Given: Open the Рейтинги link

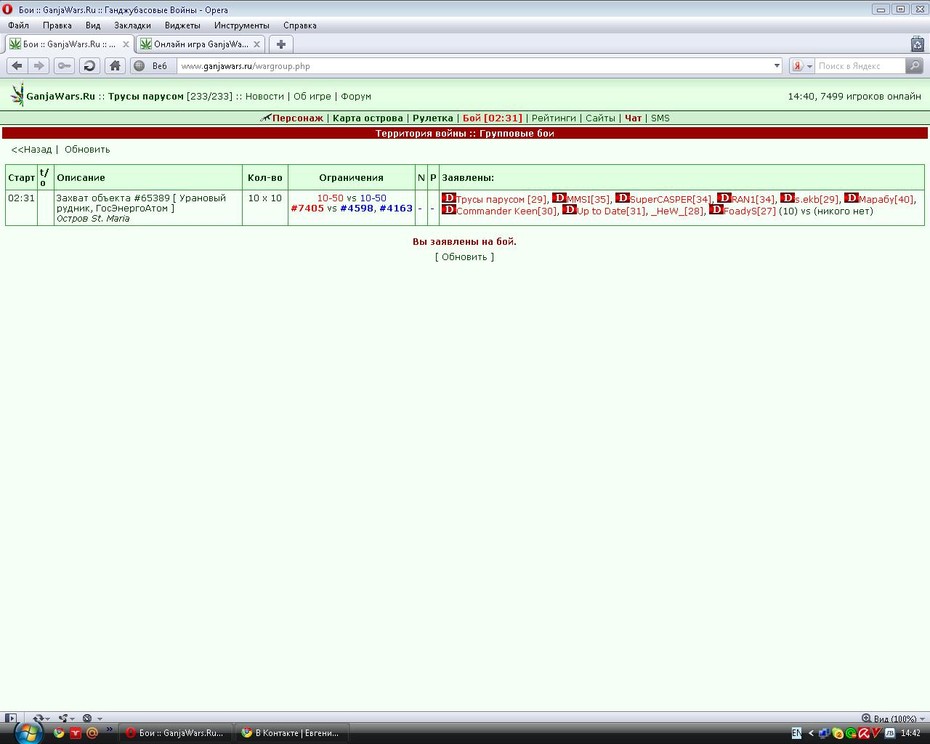Looking at the screenshot, I should [x=553, y=118].
